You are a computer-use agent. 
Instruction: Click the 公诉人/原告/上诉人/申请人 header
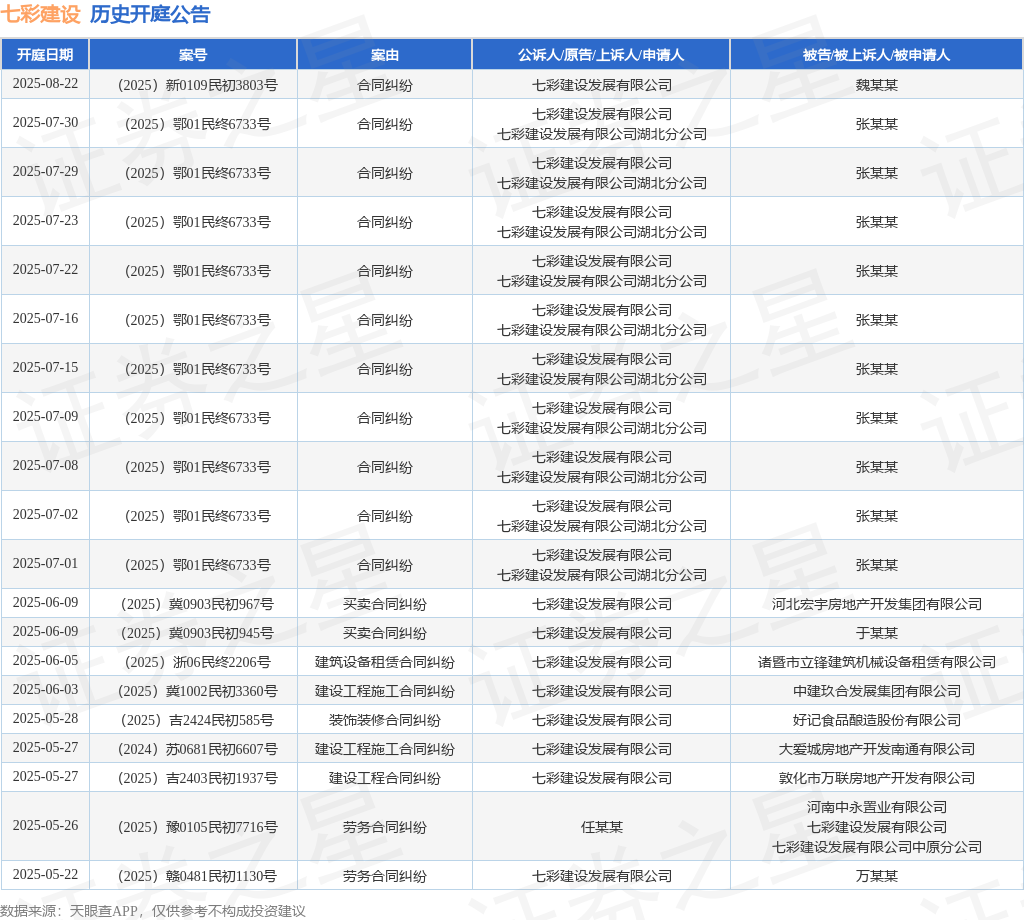601,55
